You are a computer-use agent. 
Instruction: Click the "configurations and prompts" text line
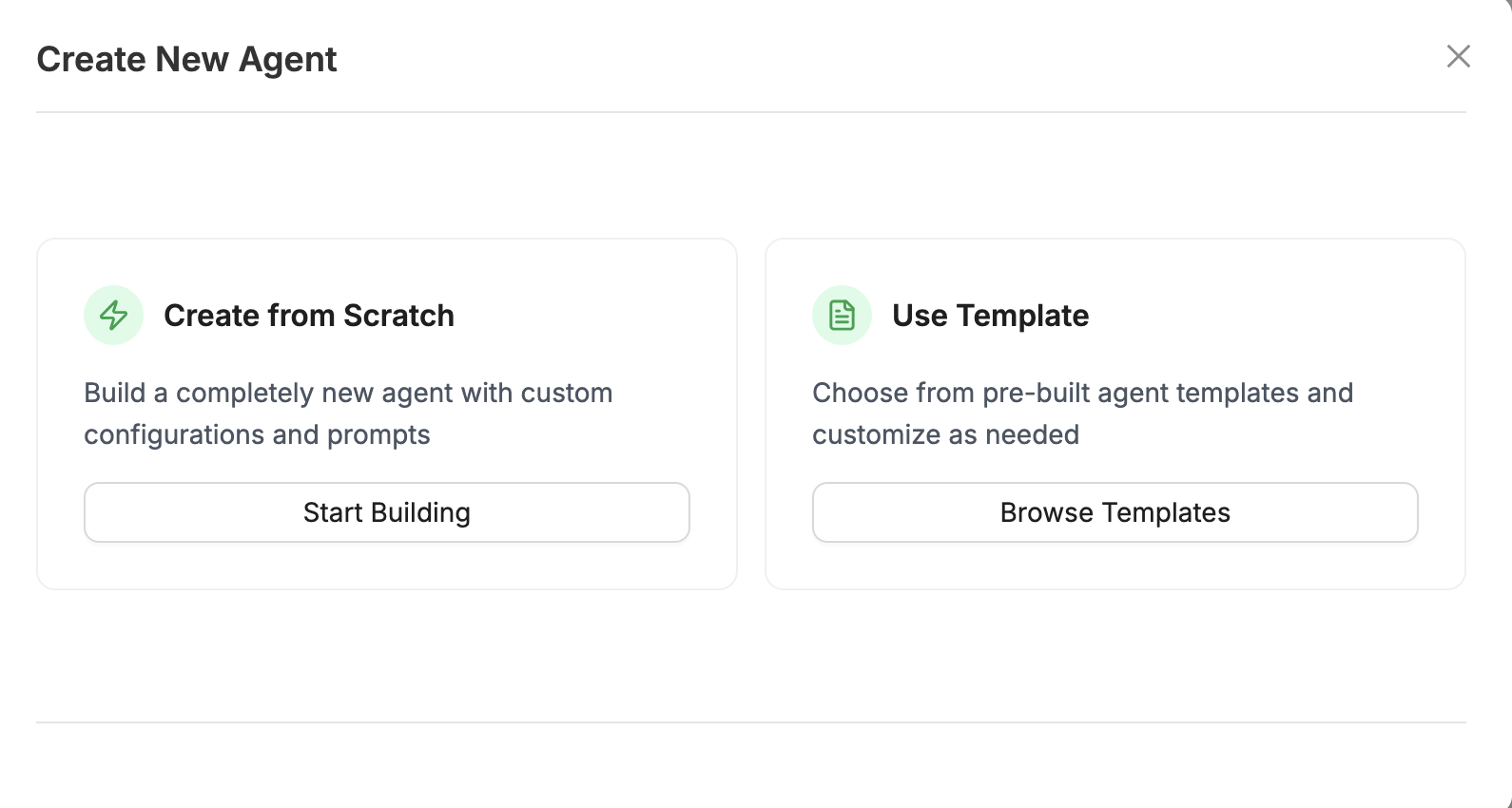pos(257,434)
